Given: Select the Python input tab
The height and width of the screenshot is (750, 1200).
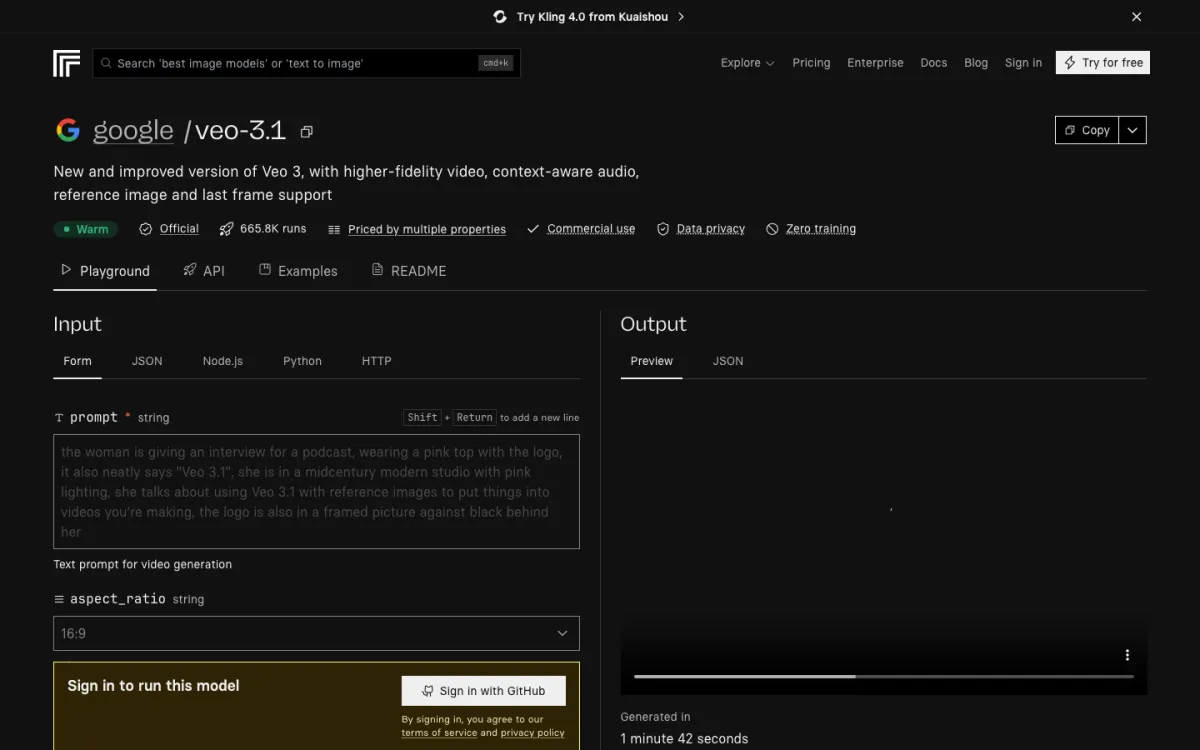Looking at the screenshot, I should coord(302,361).
